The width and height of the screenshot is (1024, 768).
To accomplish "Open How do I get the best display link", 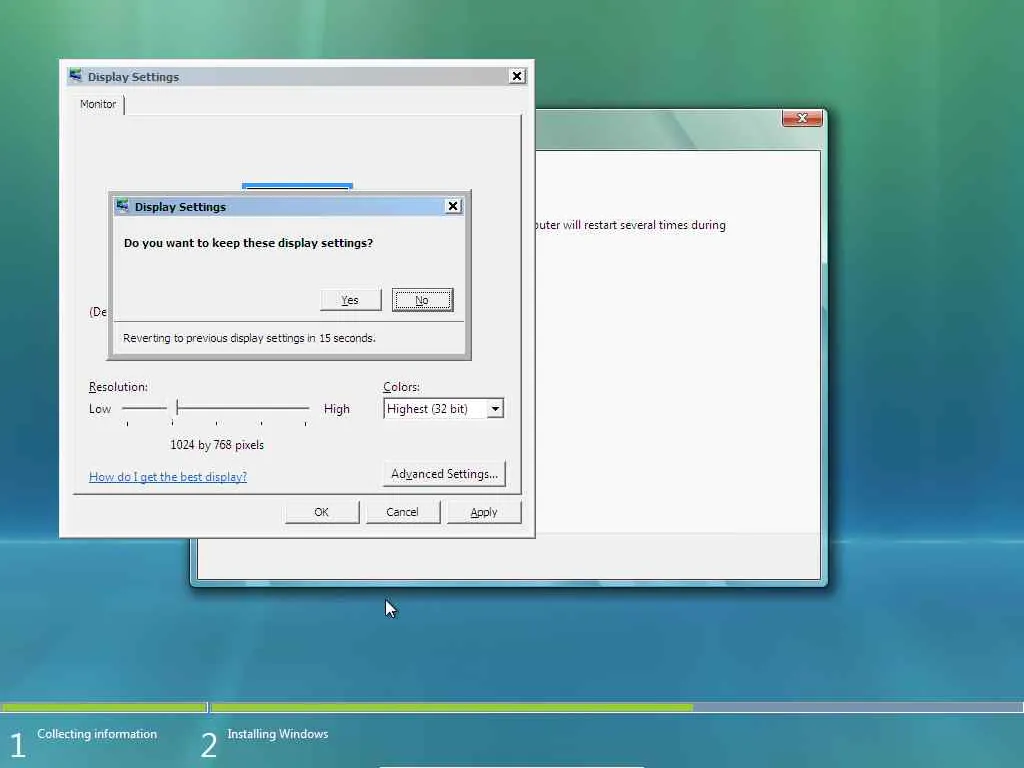I will (x=168, y=477).
